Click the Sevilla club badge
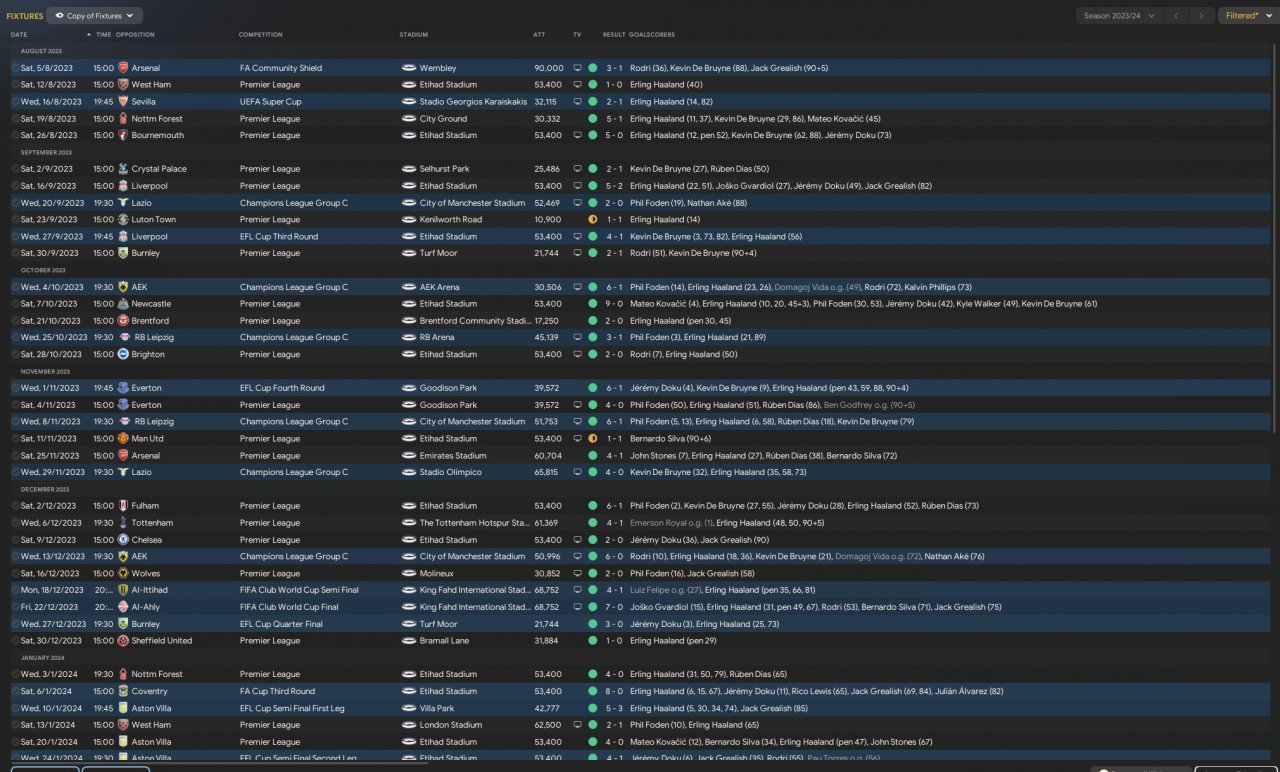The image size is (1280, 772). pos(123,102)
